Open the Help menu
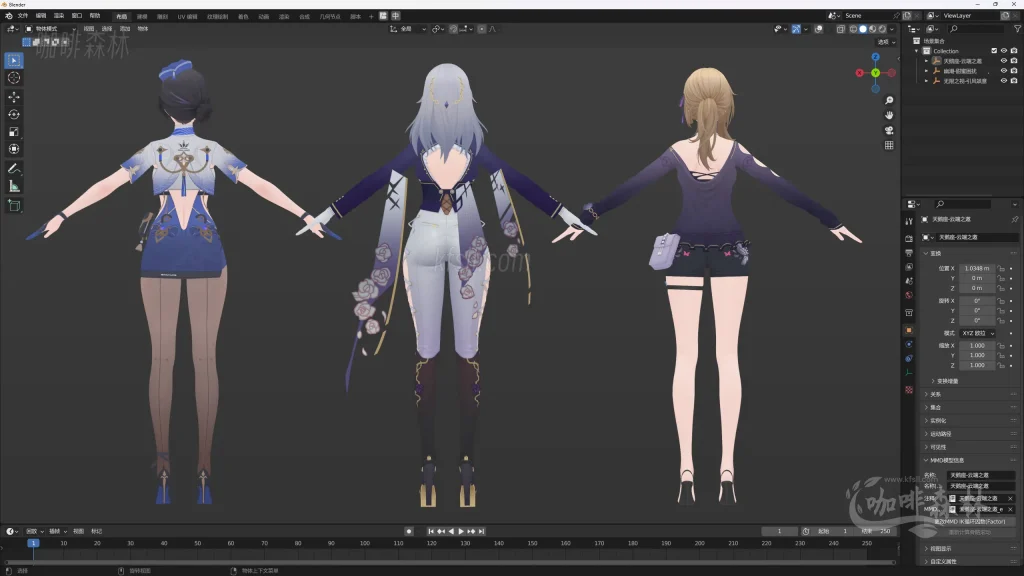 95,16
